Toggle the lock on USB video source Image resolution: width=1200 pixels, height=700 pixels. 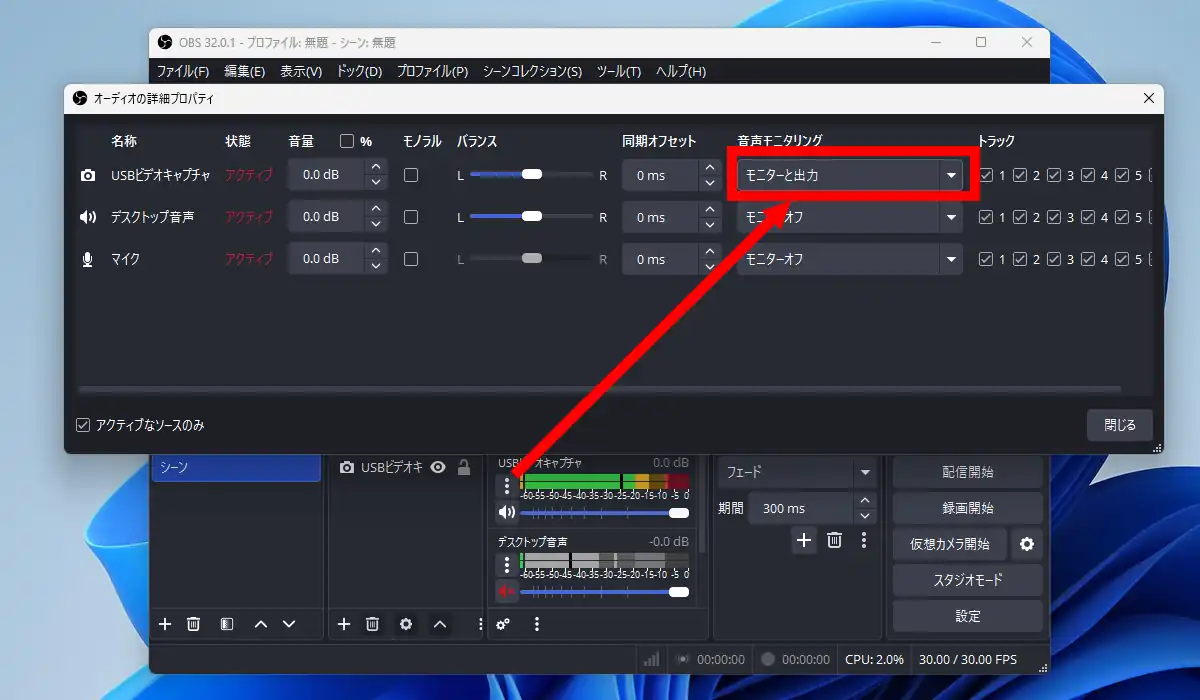(x=463, y=467)
